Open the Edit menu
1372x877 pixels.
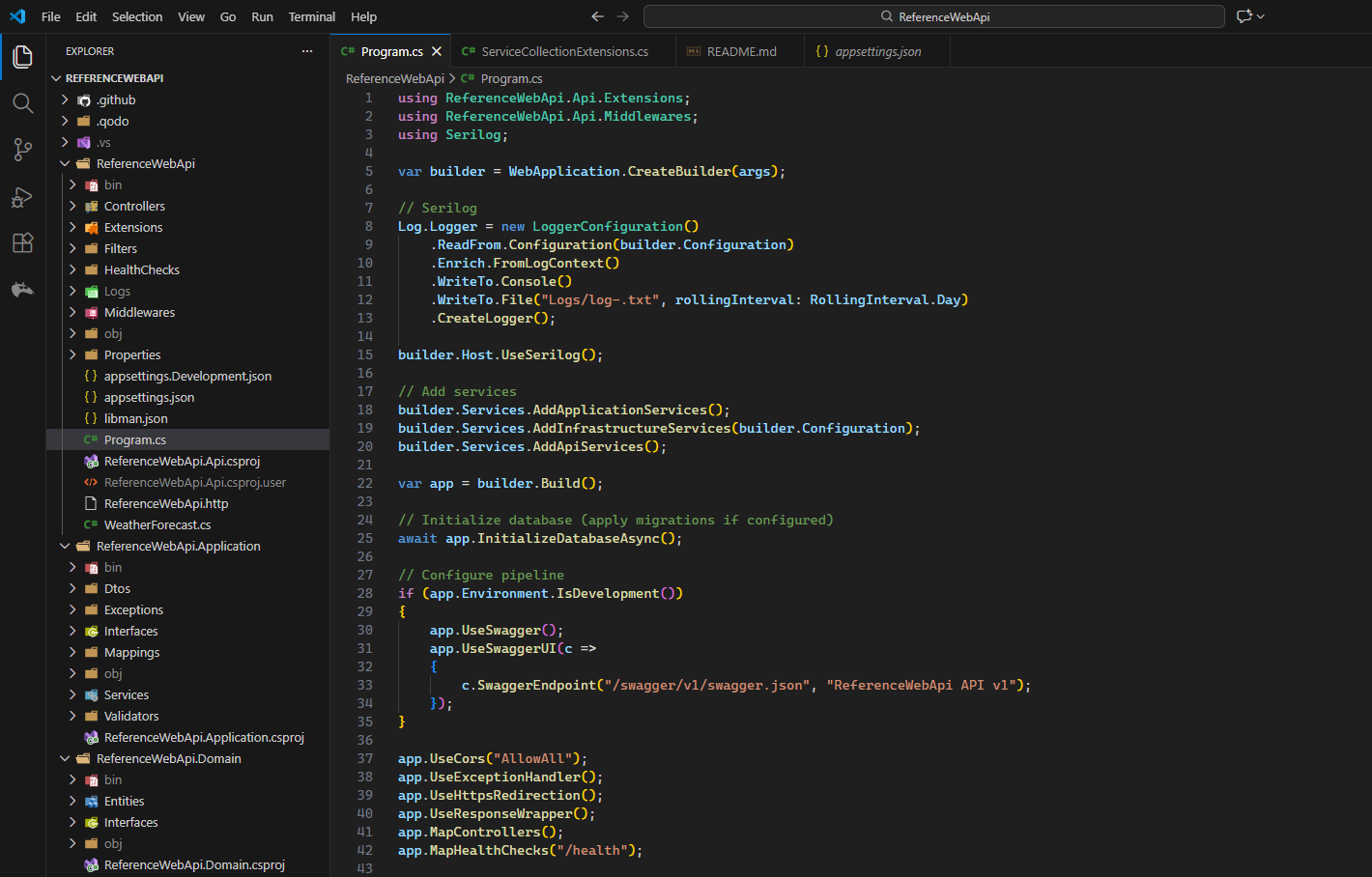(86, 16)
